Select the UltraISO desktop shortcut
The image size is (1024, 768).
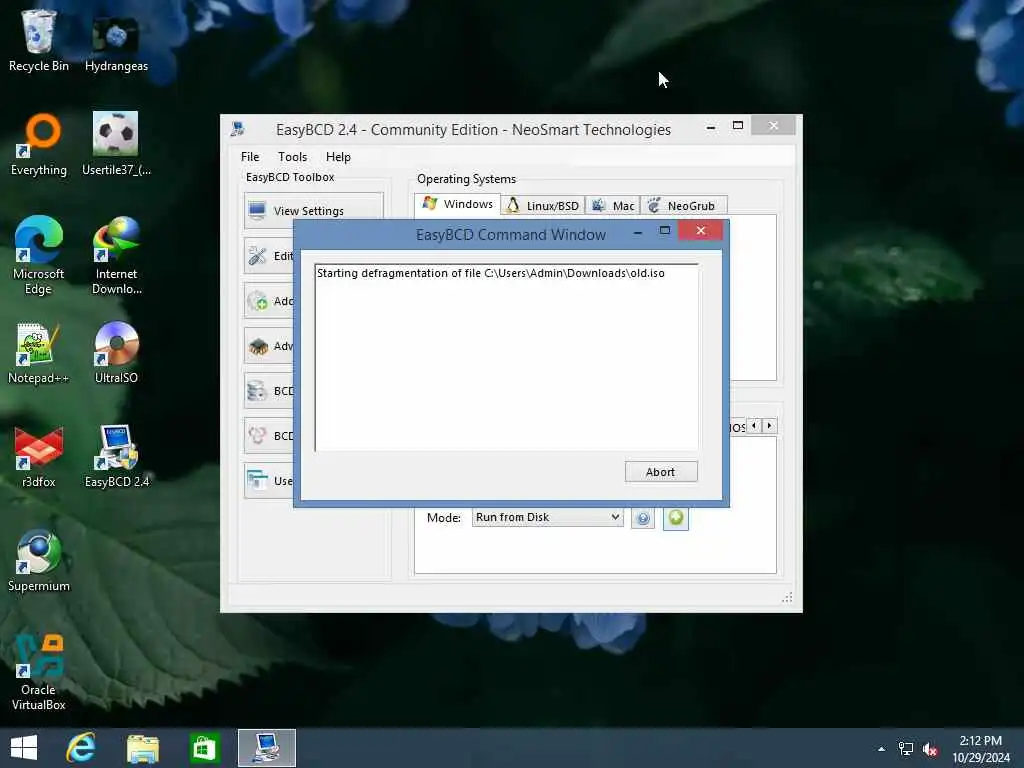(116, 353)
